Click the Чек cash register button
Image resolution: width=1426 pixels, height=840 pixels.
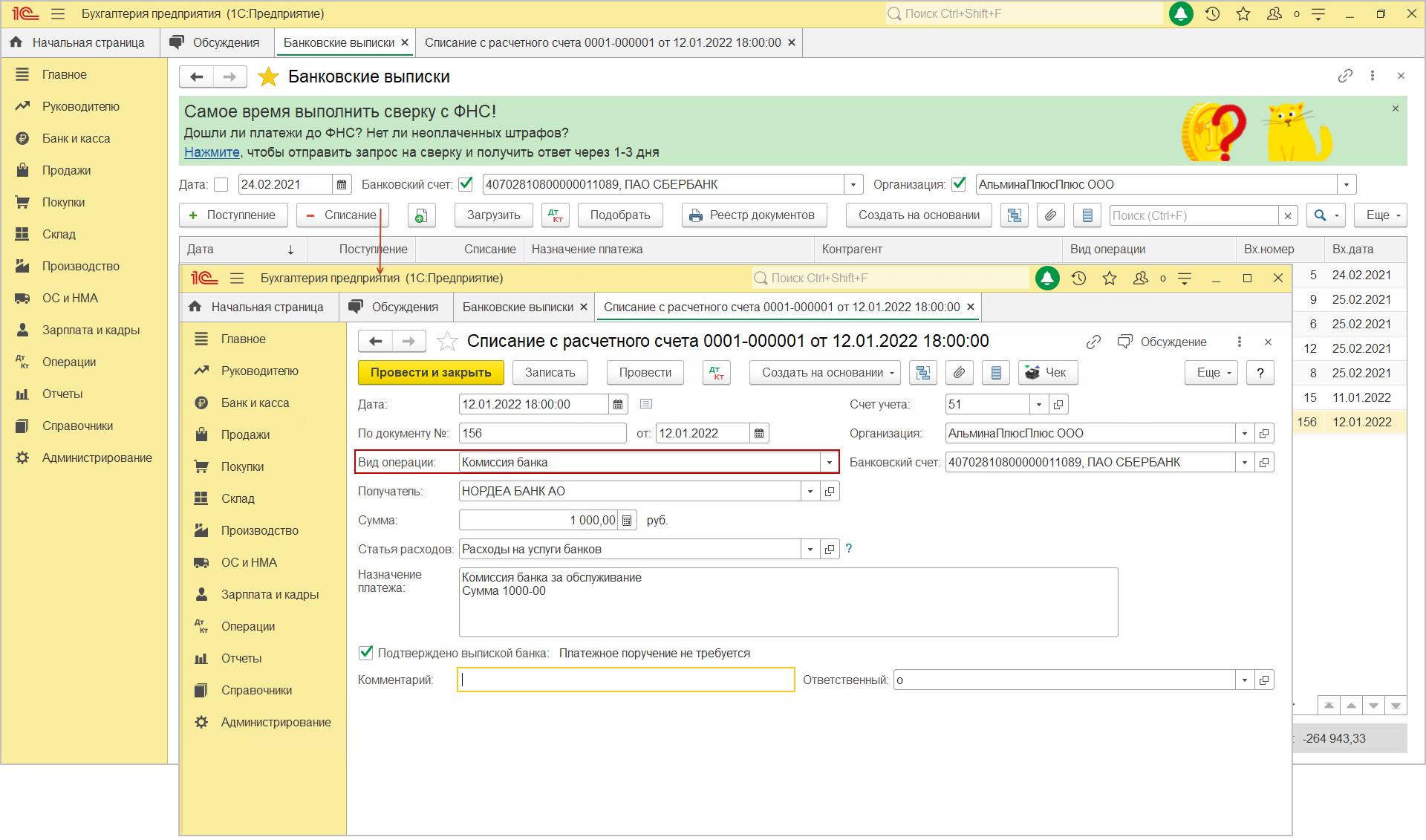[x=1047, y=373]
